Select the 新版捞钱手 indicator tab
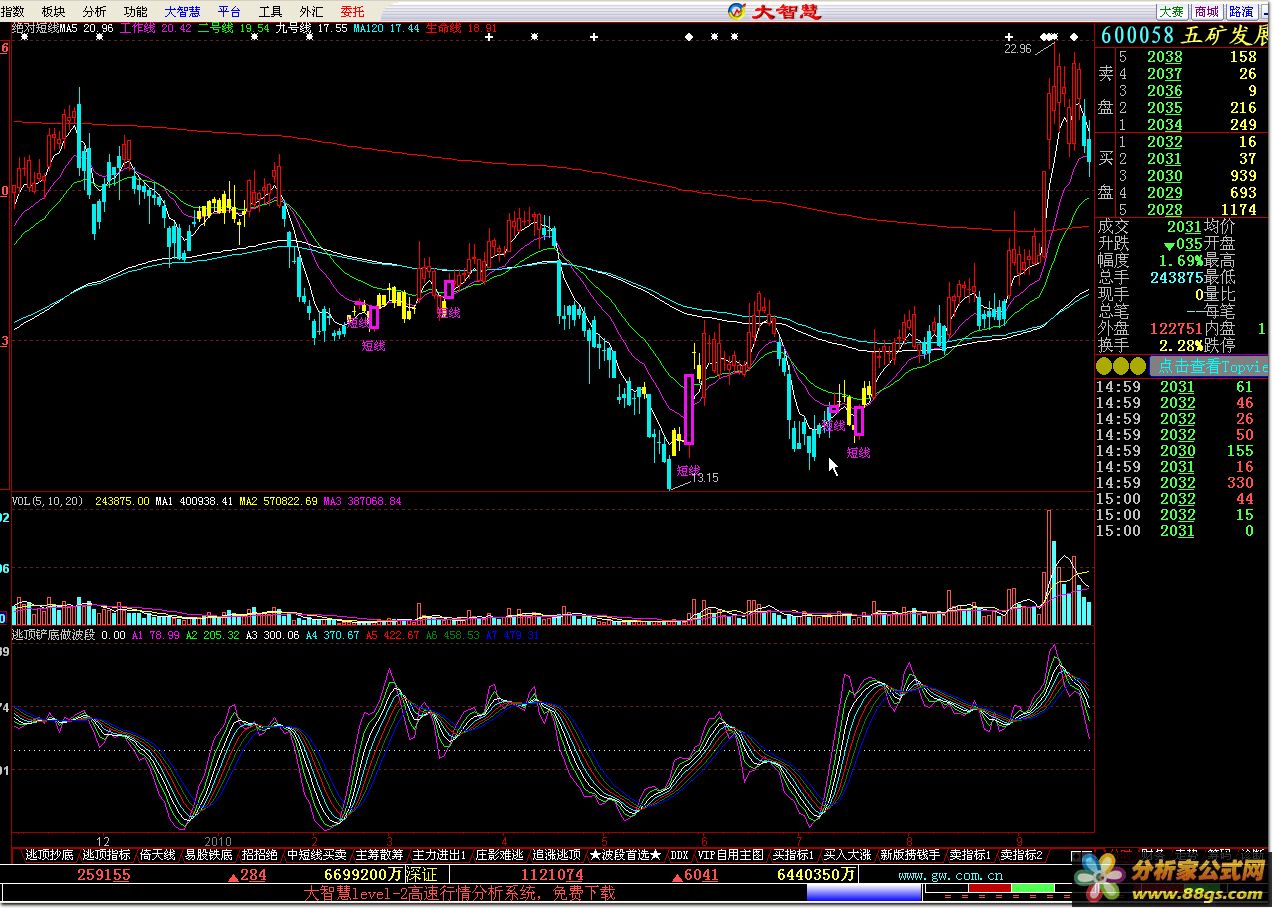Screen dimensions: 1274x909 [910, 855]
